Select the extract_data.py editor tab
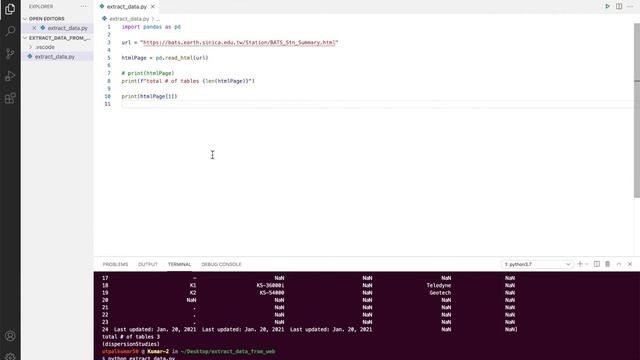 point(127,7)
